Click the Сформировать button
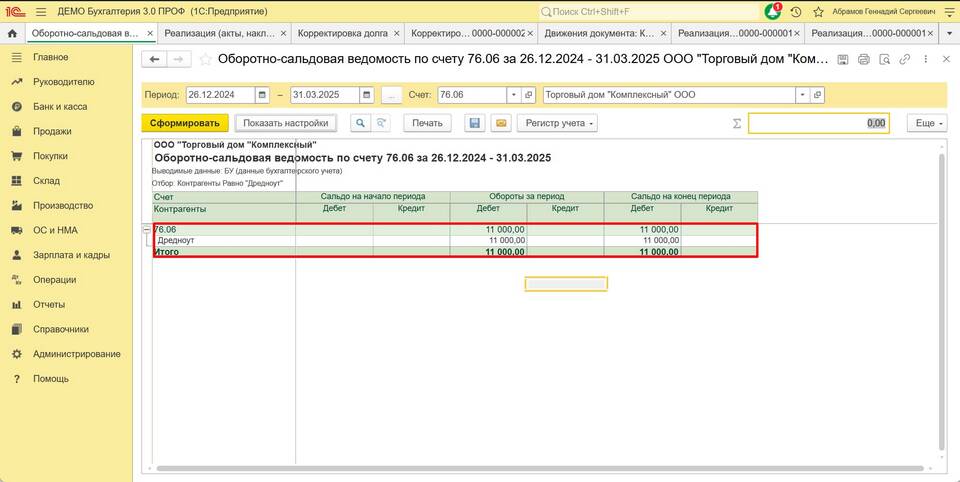960x482 pixels. pos(185,123)
